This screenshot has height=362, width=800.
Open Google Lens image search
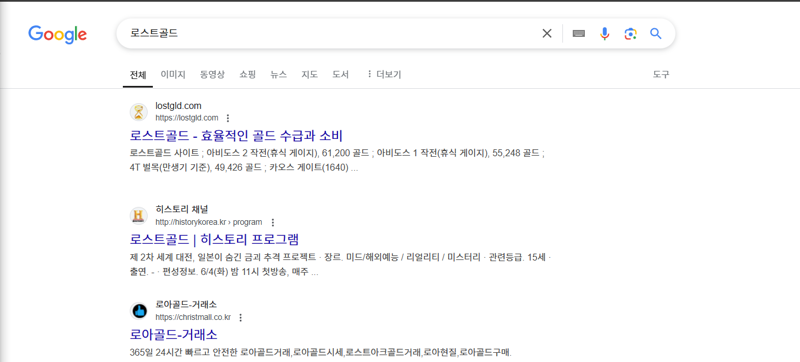[630, 34]
